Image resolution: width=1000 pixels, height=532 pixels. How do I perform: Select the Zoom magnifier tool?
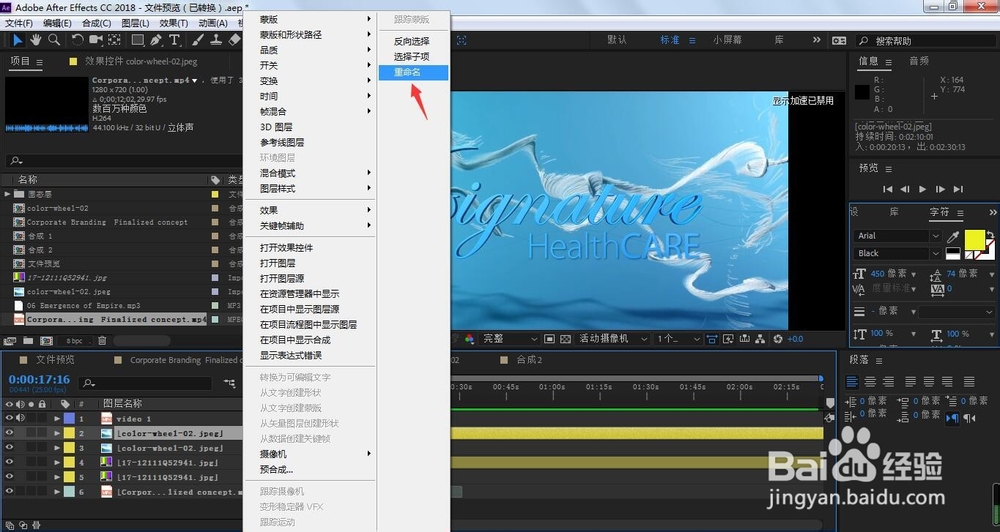tap(54, 40)
